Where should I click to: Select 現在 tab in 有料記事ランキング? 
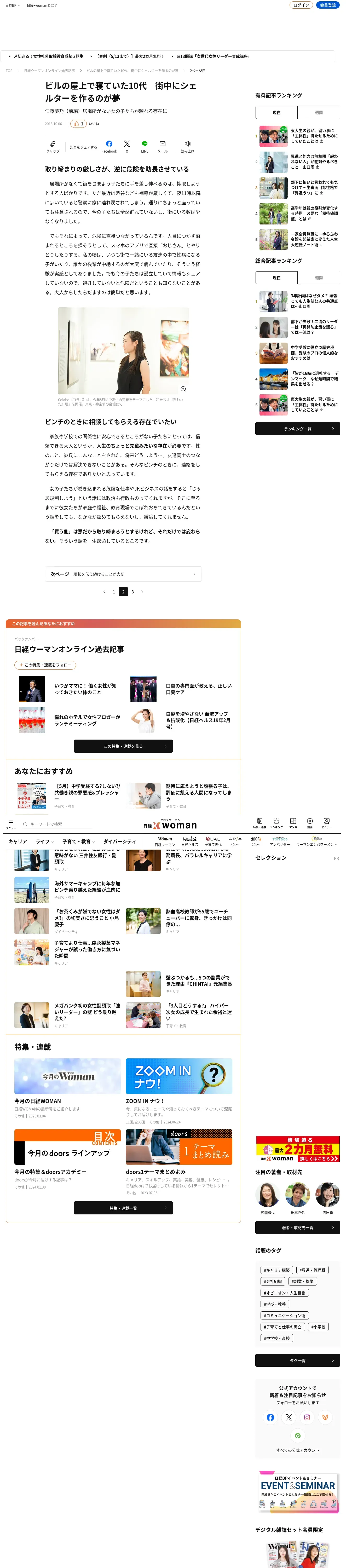click(276, 113)
